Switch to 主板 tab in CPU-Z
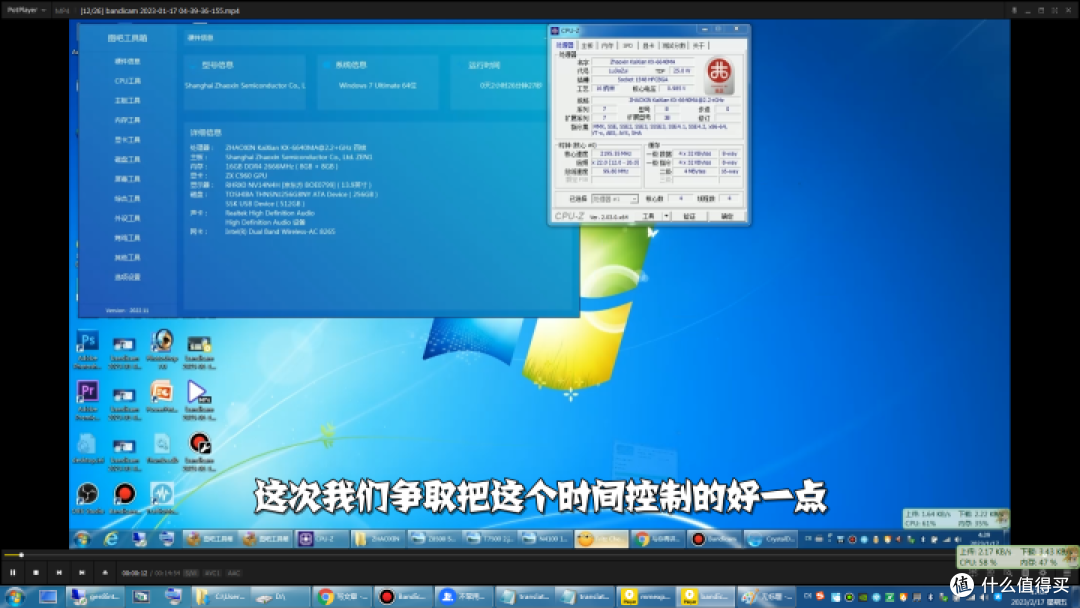 587,45
